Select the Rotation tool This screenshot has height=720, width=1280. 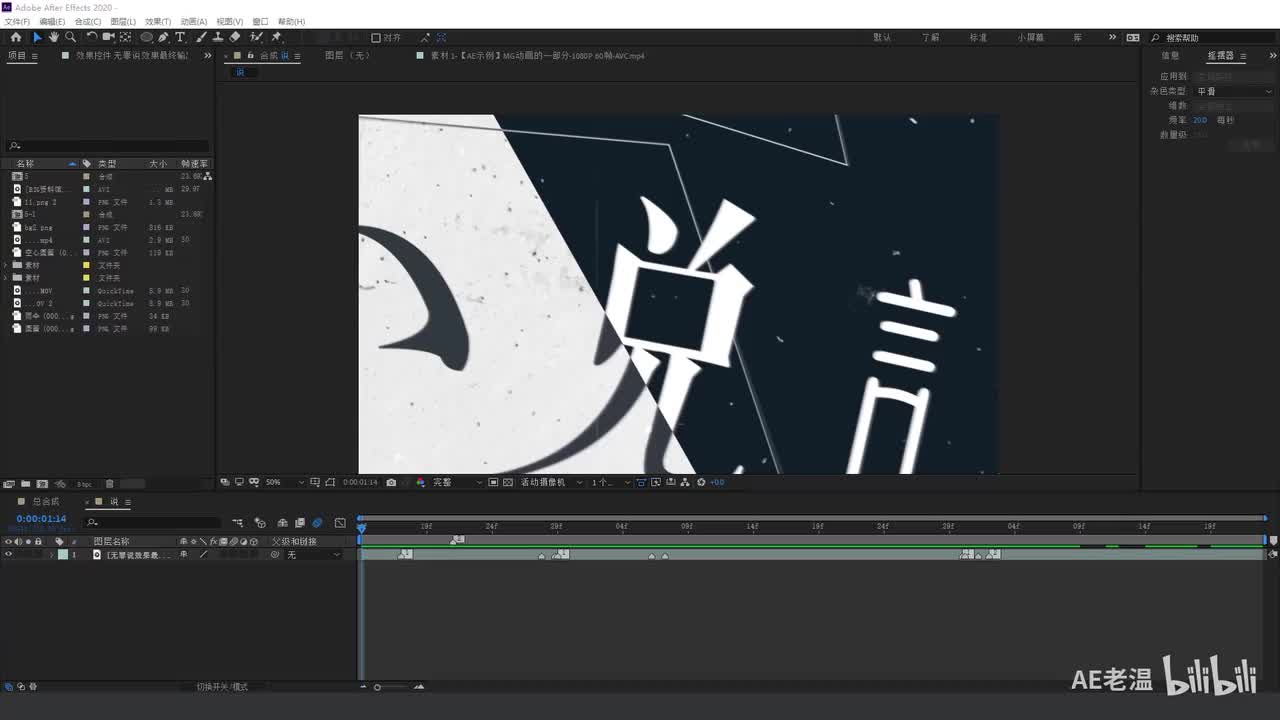92,37
